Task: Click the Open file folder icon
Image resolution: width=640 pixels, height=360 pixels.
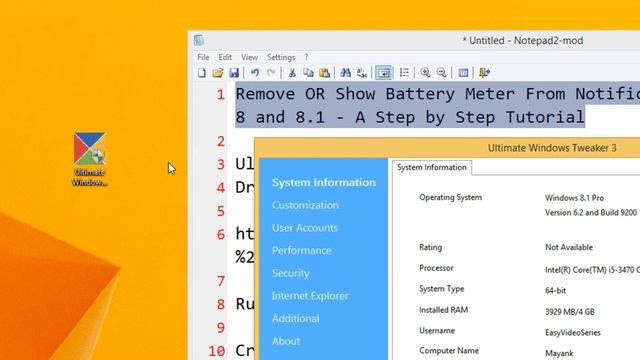Action: tap(218, 73)
